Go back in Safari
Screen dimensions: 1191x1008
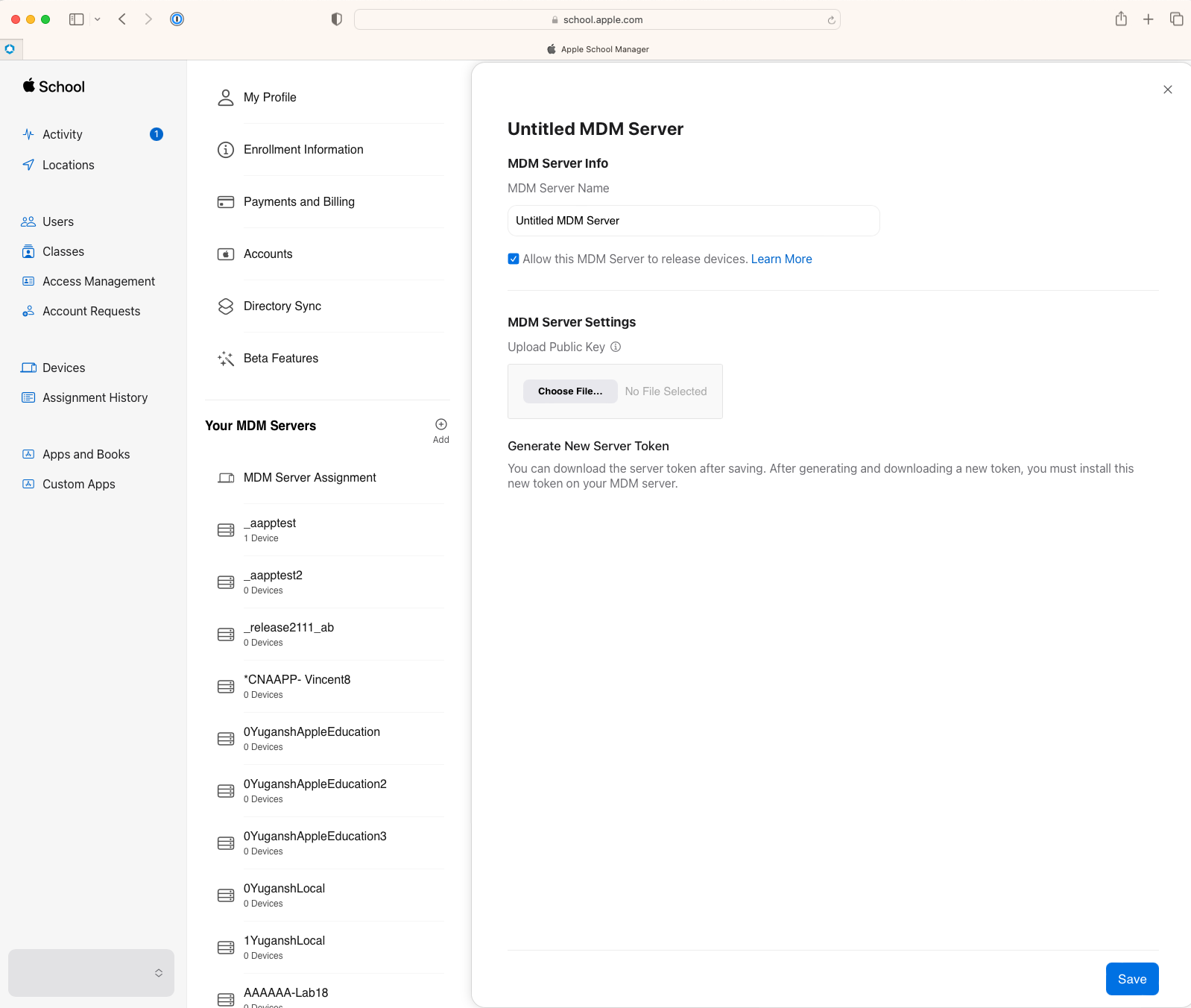122,19
